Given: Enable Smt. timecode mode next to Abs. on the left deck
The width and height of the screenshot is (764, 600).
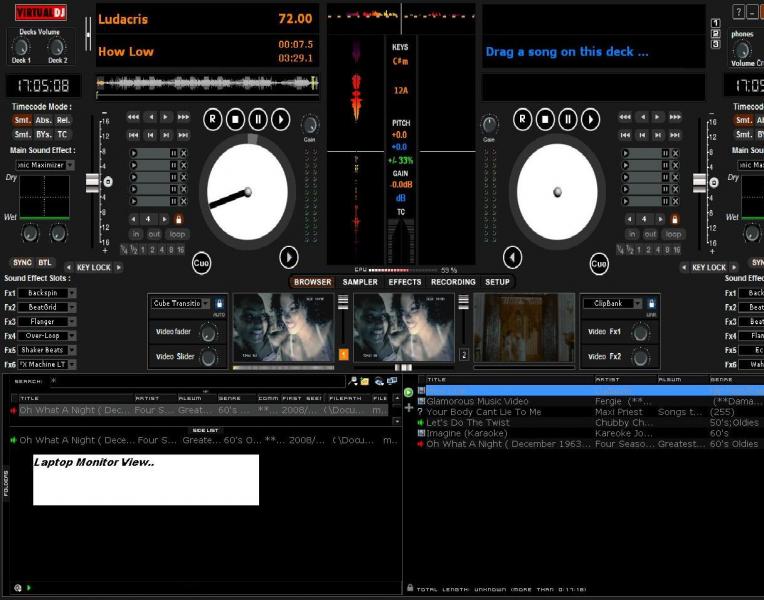Looking at the screenshot, I should 22,120.
